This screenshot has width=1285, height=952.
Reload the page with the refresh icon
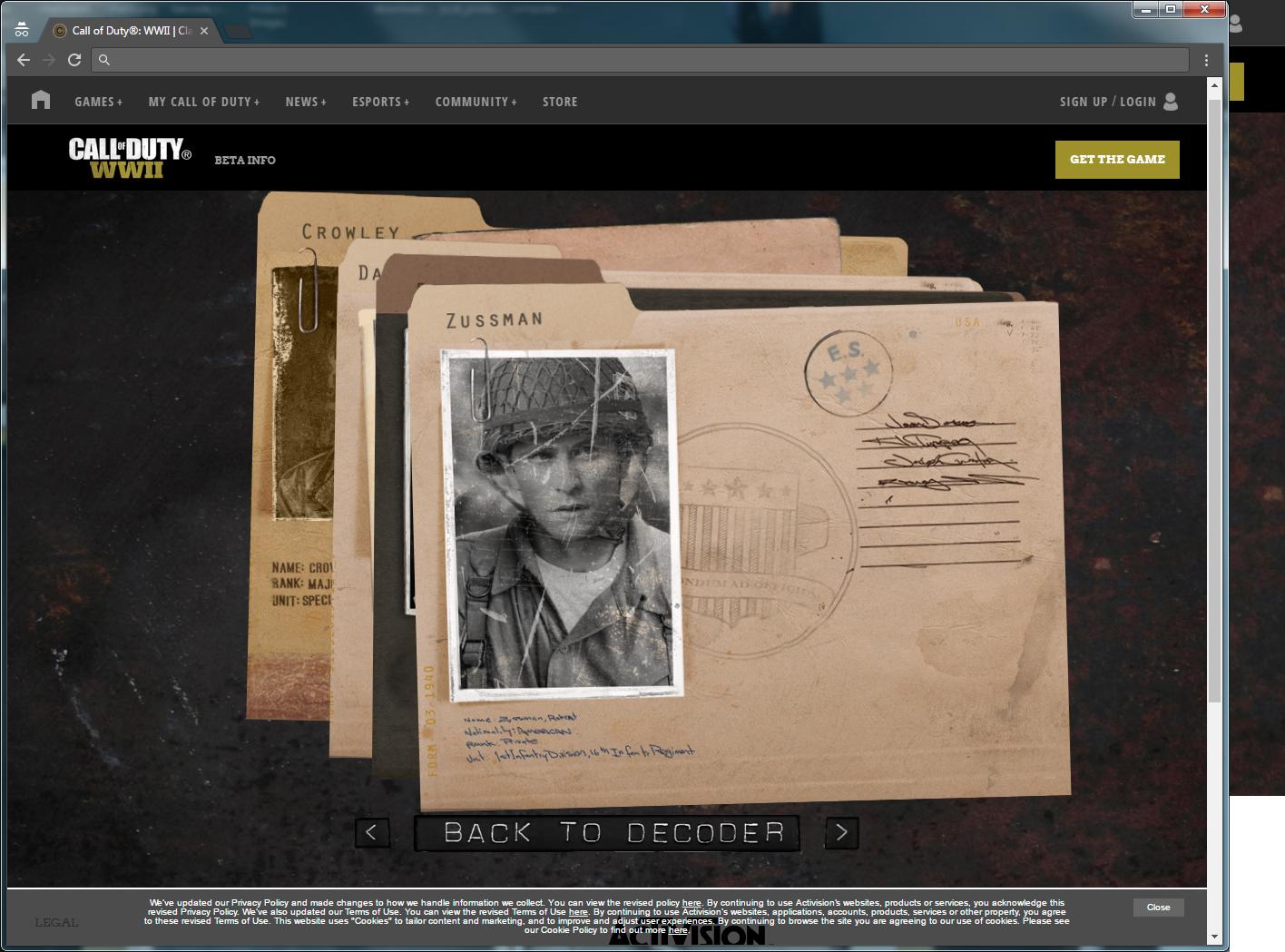[74, 60]
